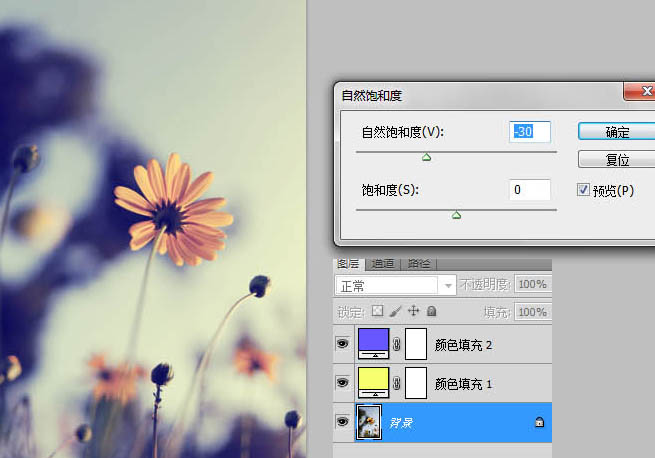Screen dimensions: 655x458
Task: Click the lock transparent pixels icon
Action: [x=378, y=312]
